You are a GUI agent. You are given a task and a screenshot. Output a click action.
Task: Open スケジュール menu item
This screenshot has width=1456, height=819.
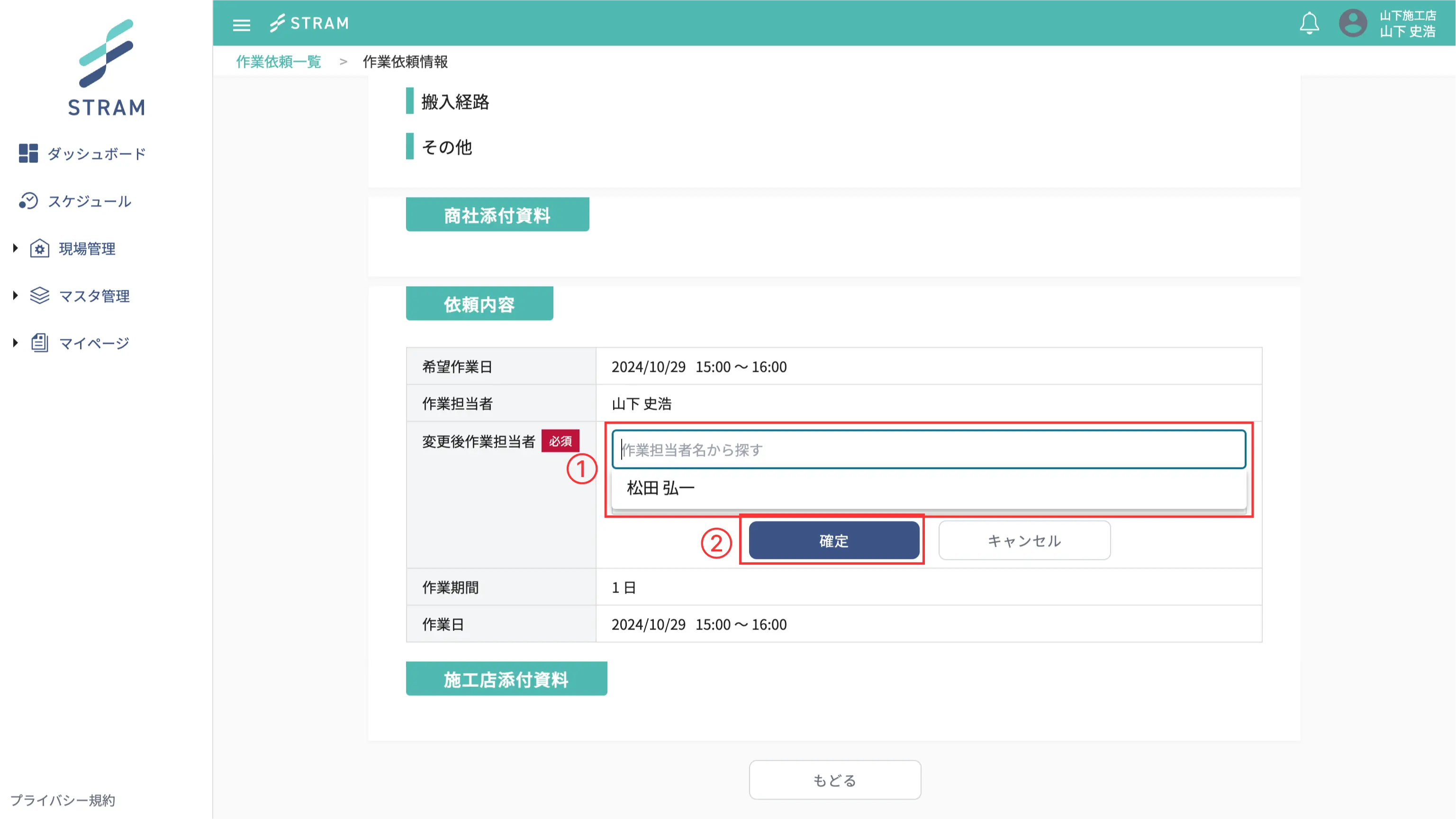coord(89,201)
